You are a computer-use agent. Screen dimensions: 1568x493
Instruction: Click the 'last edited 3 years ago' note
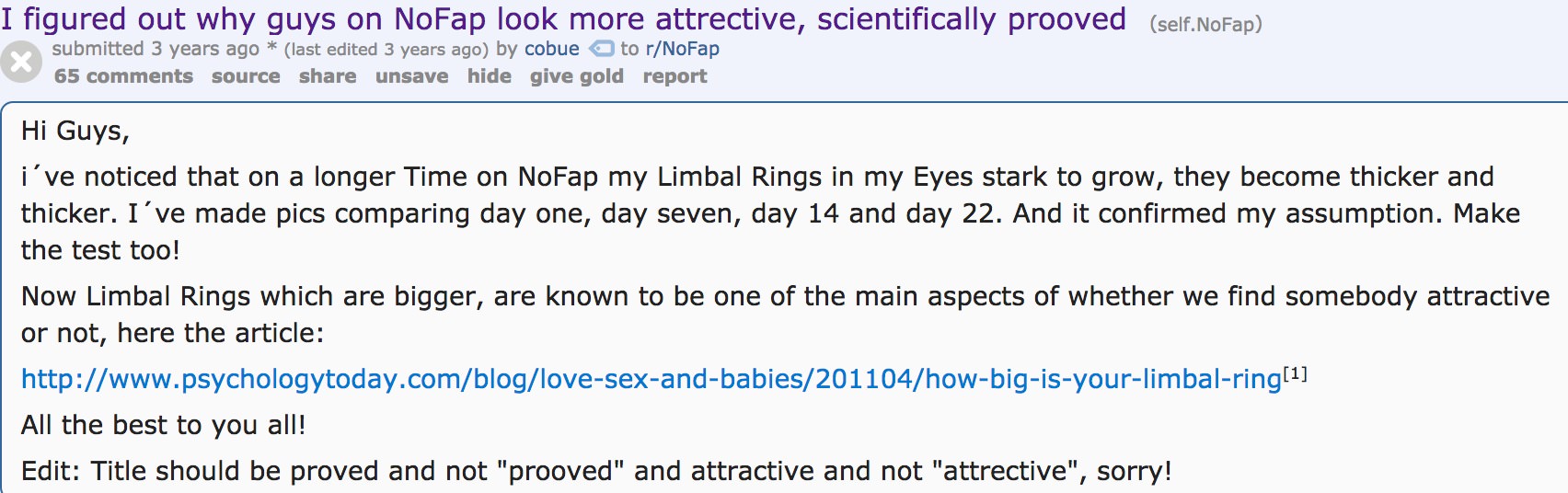[x=386, y=50]
